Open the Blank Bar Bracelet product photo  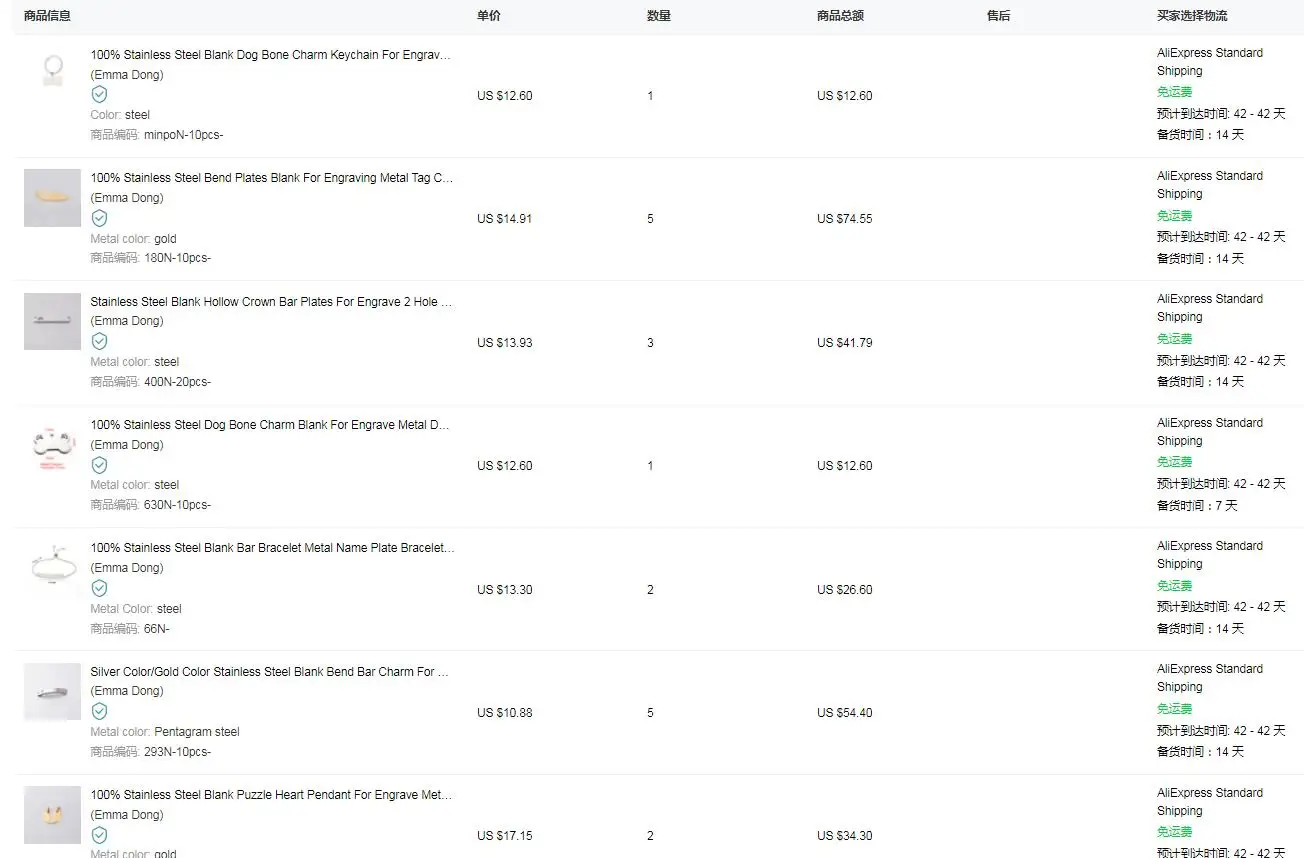pos(52,567)
